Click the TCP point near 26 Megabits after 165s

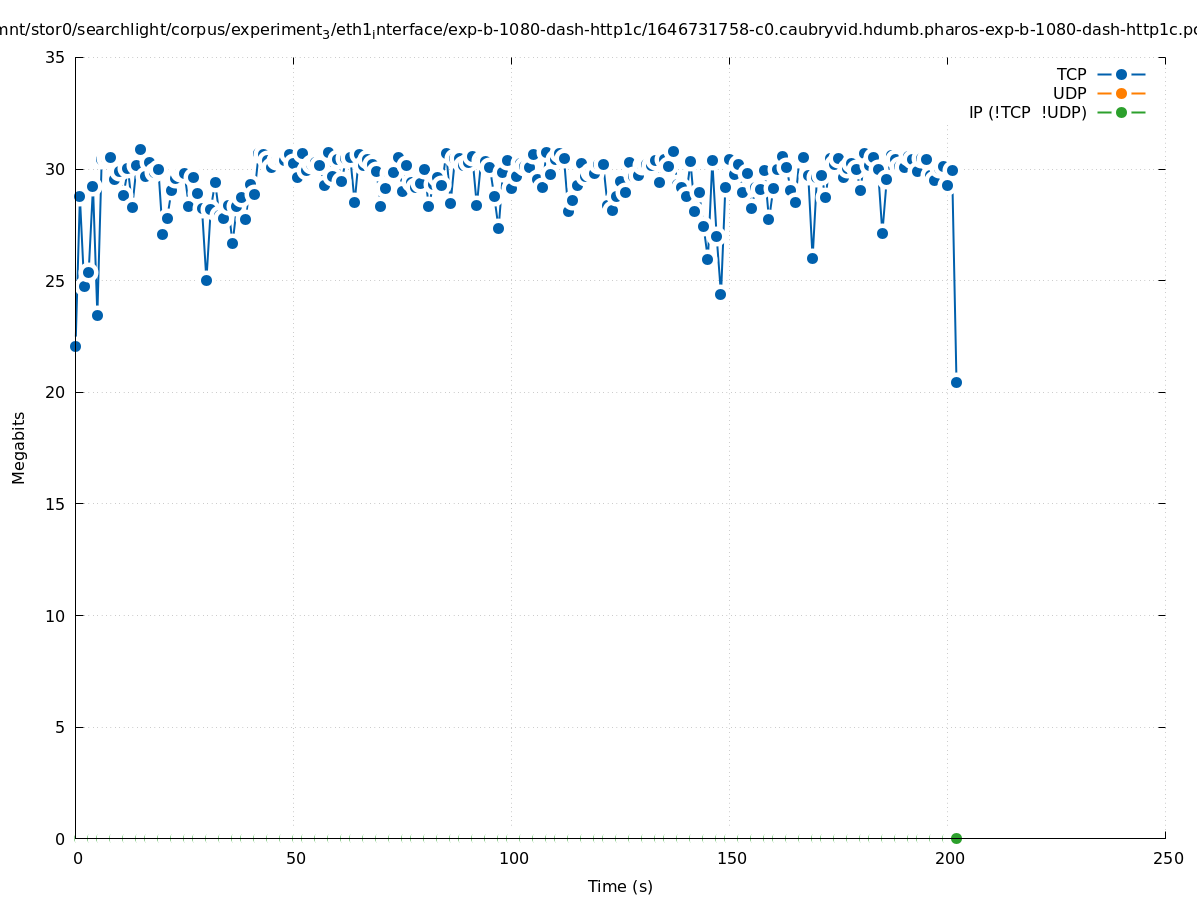point(812,258)
